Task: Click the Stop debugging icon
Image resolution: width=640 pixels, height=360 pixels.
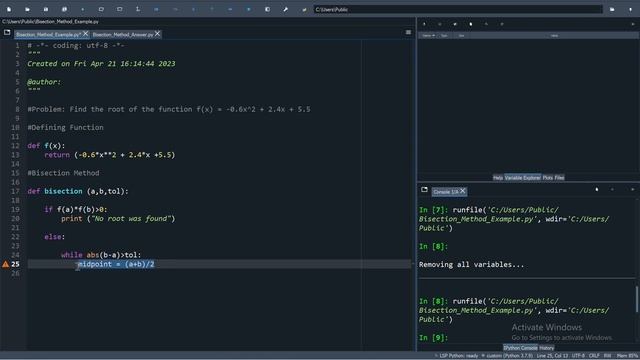Action: coord(249,9)
